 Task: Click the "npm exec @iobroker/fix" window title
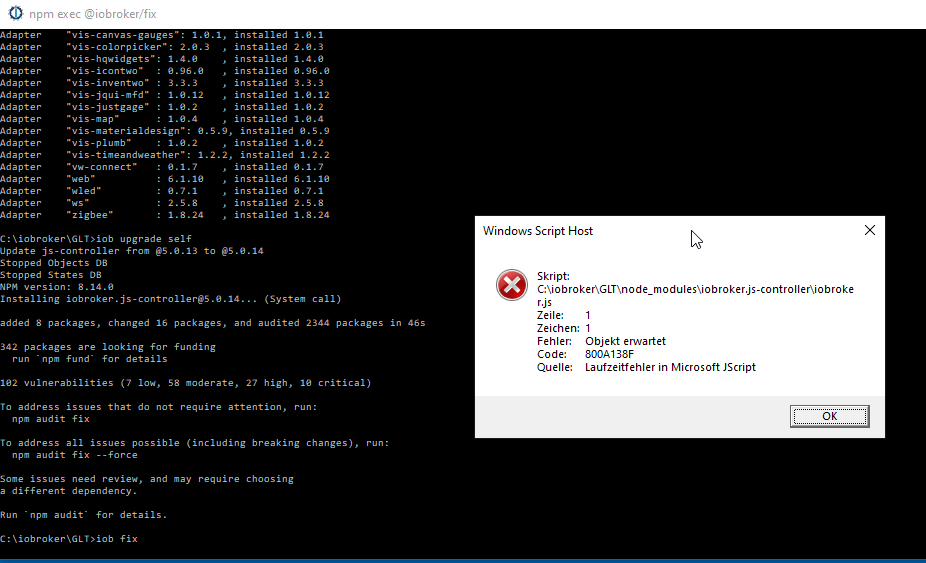93,14
